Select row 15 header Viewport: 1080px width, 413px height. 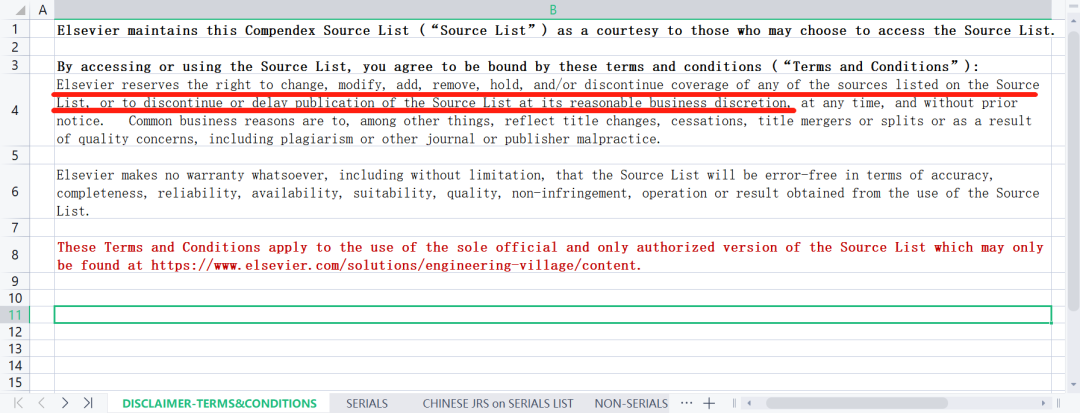click(15, 382)
